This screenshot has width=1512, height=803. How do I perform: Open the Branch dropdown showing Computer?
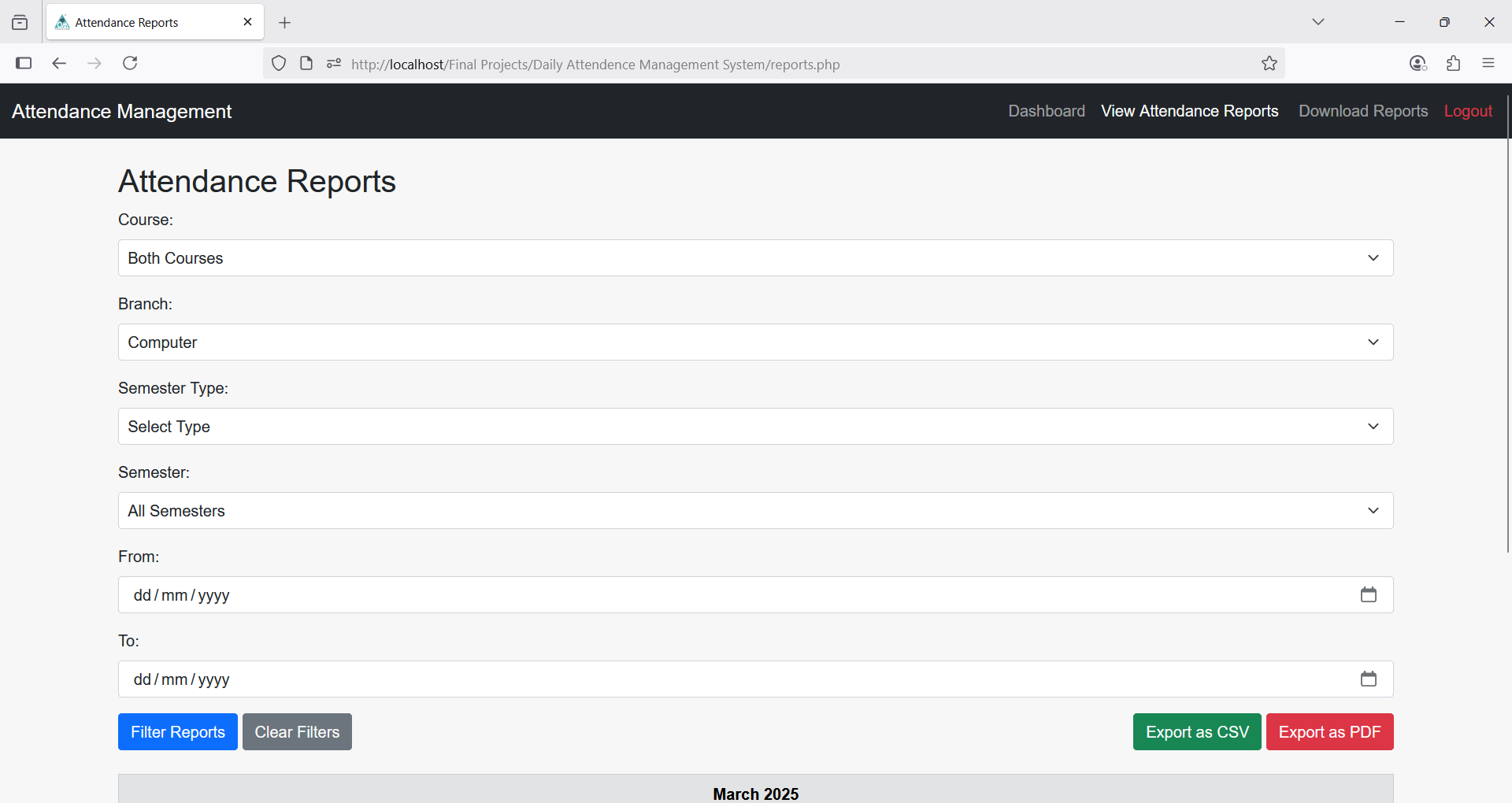click(x=755, y=342)
